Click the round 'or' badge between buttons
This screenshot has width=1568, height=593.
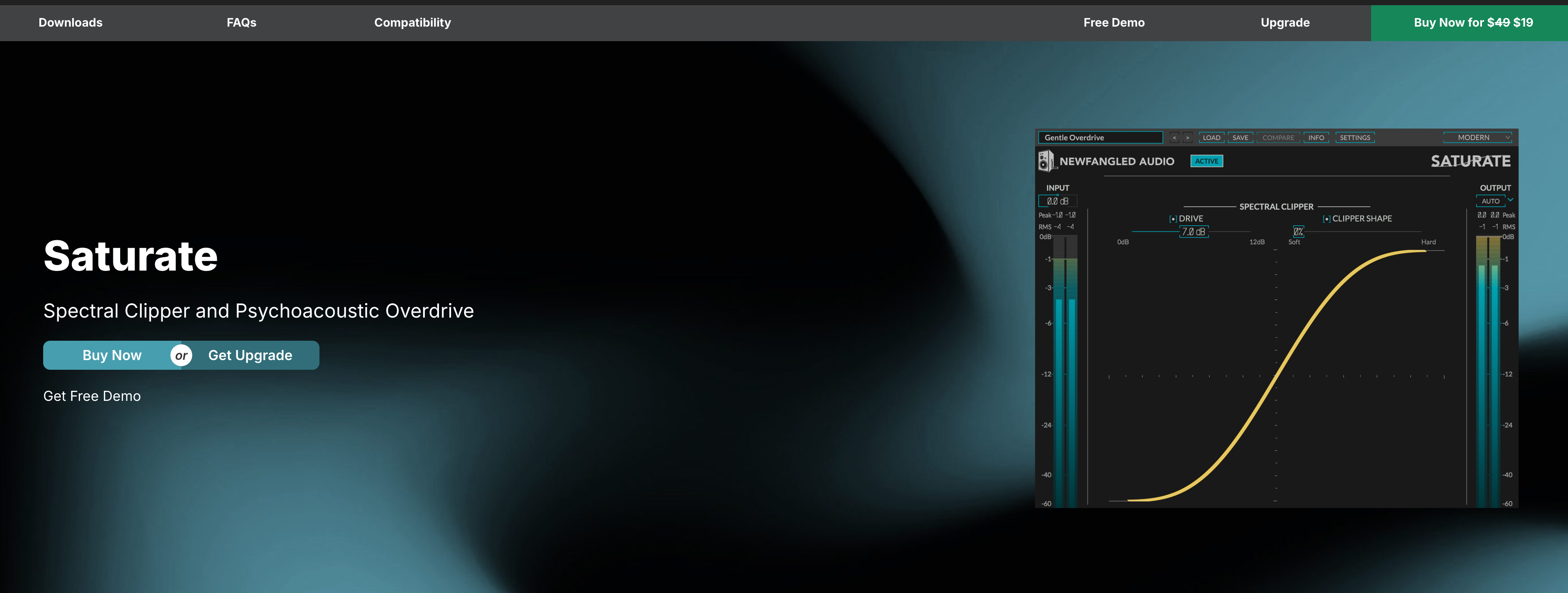[181, 356]
